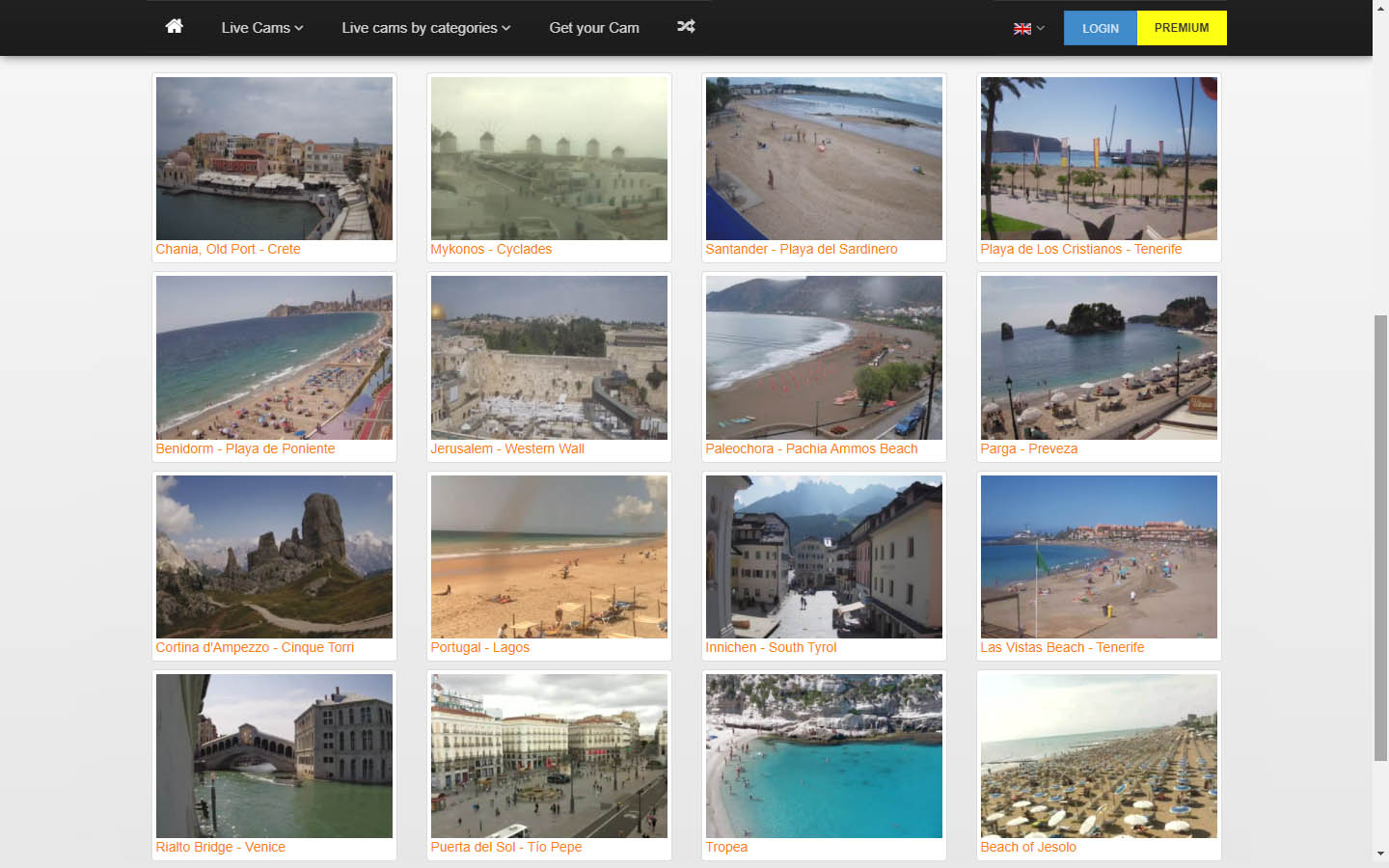Open the Las Vistas Beach webcam thumbnail
1389x868 pixels.
(x=1099, y=556)
